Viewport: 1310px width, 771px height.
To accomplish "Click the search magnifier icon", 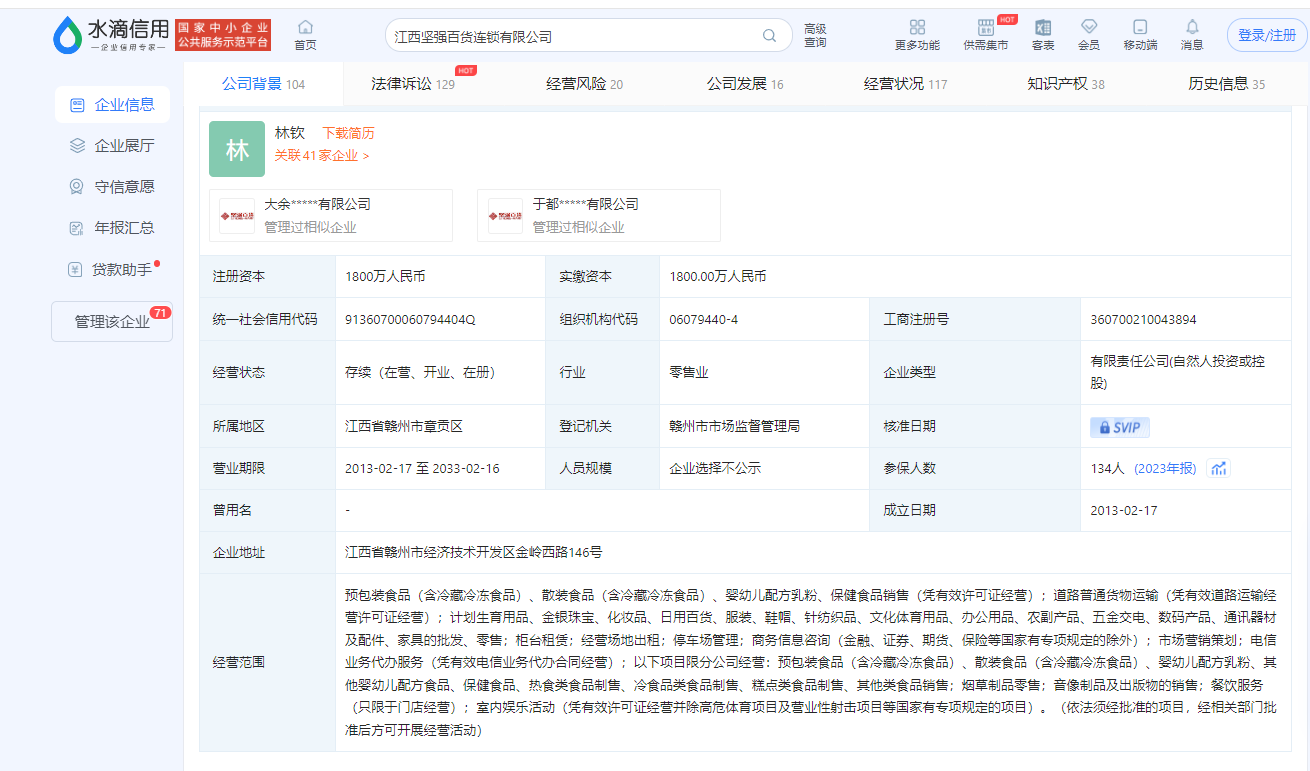I will pyautogui.click(x=770, y=36).
